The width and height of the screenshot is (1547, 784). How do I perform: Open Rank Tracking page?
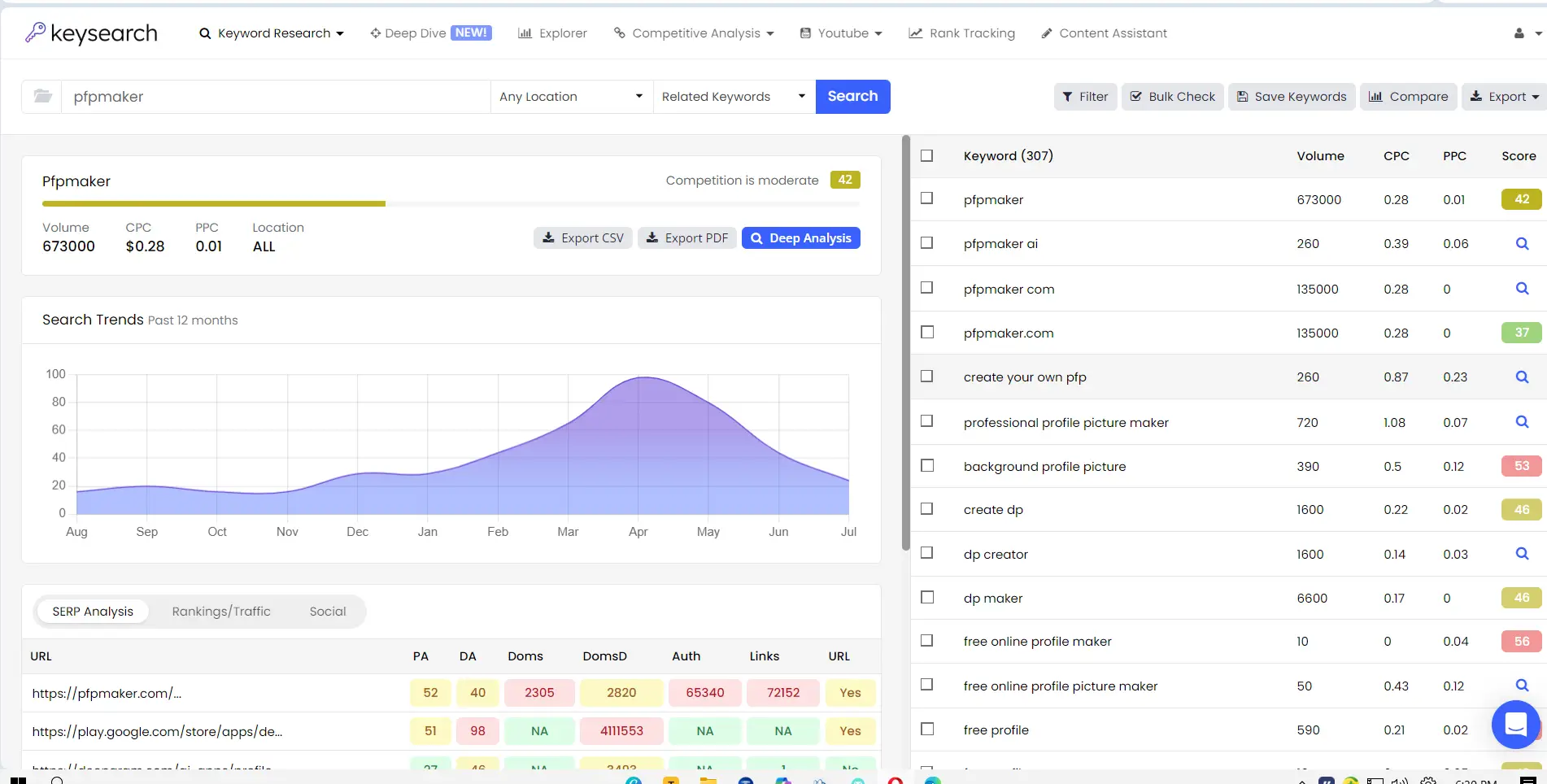point(961,33)
